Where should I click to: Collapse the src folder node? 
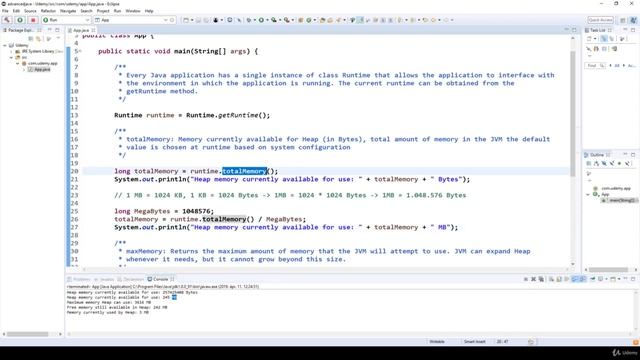11,58
